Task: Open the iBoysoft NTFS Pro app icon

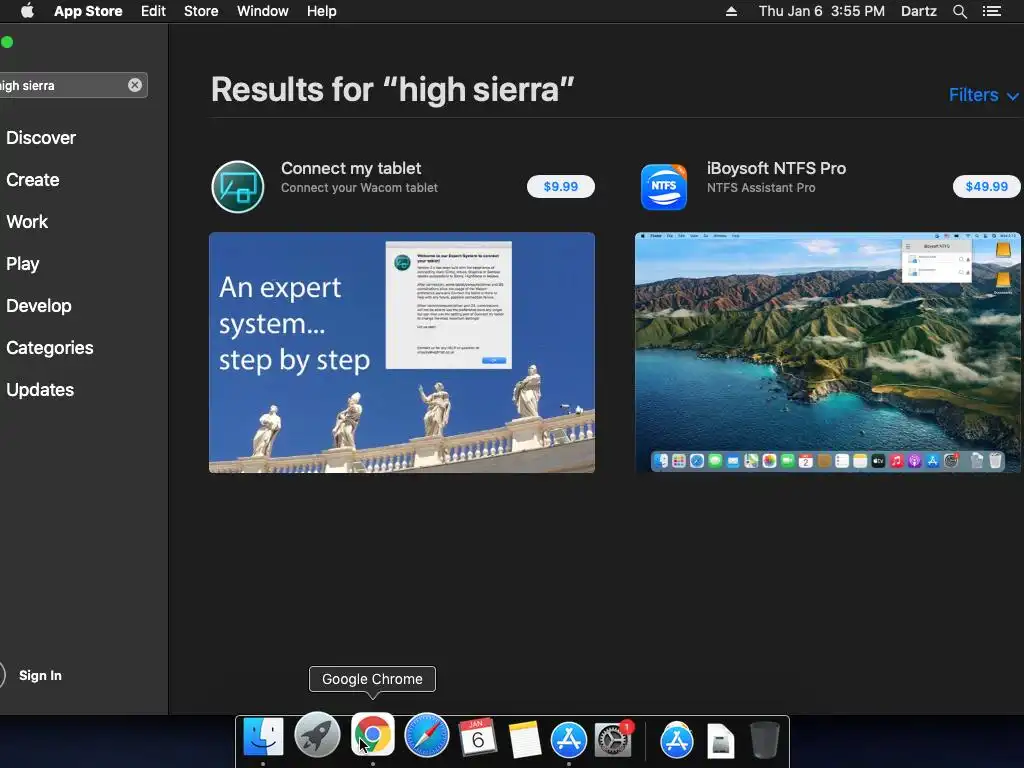Action: click(664, 187)
